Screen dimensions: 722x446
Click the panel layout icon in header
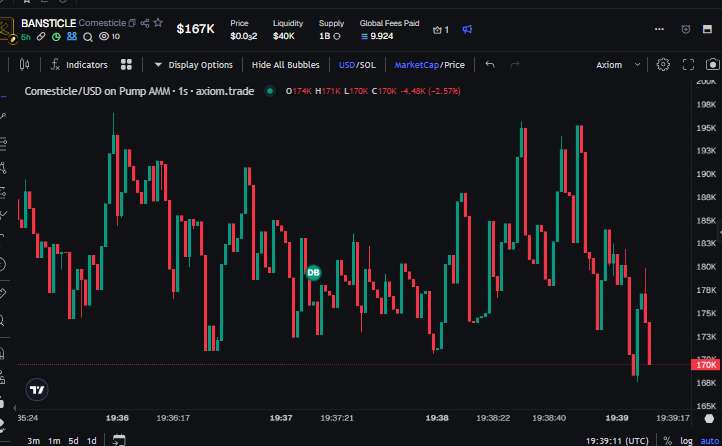(x=707, y=29)
